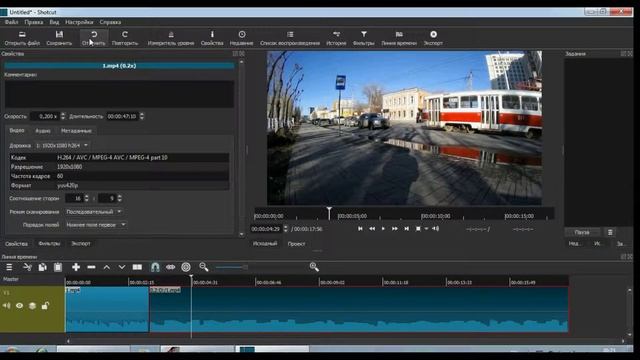Open the scan mode dropdown

tap(94, 212)
